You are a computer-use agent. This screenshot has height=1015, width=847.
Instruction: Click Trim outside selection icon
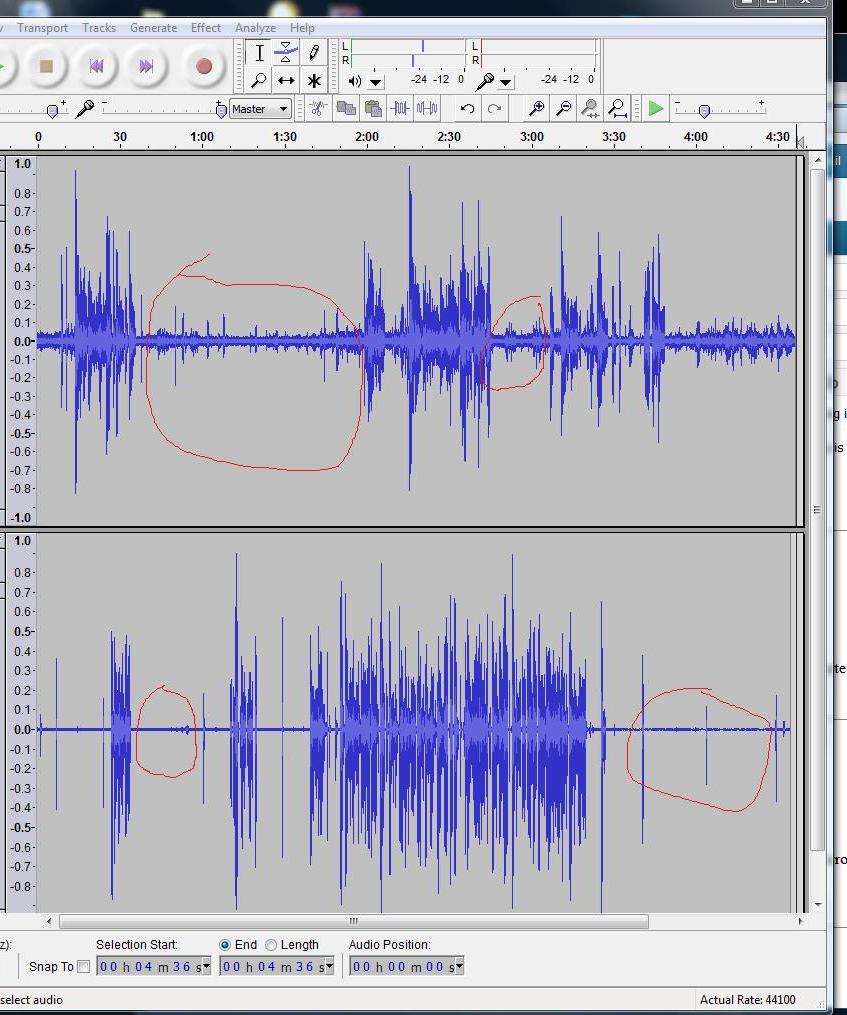coord(400,108)
